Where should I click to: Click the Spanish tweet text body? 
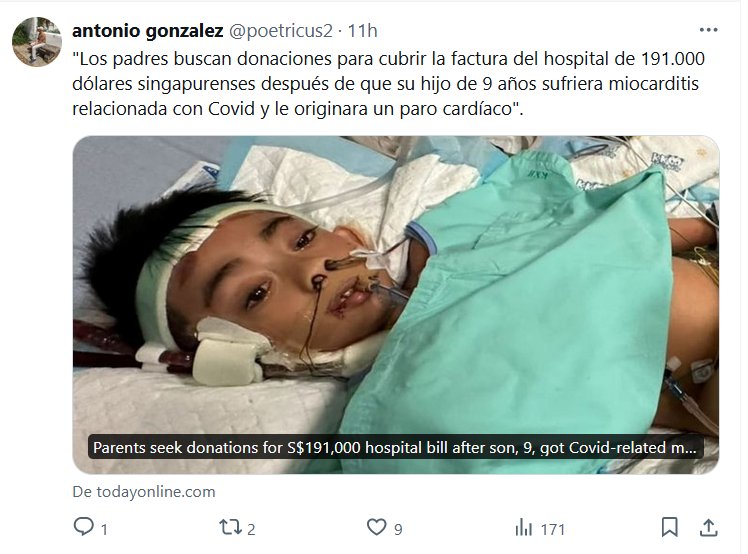coord(388,84)
